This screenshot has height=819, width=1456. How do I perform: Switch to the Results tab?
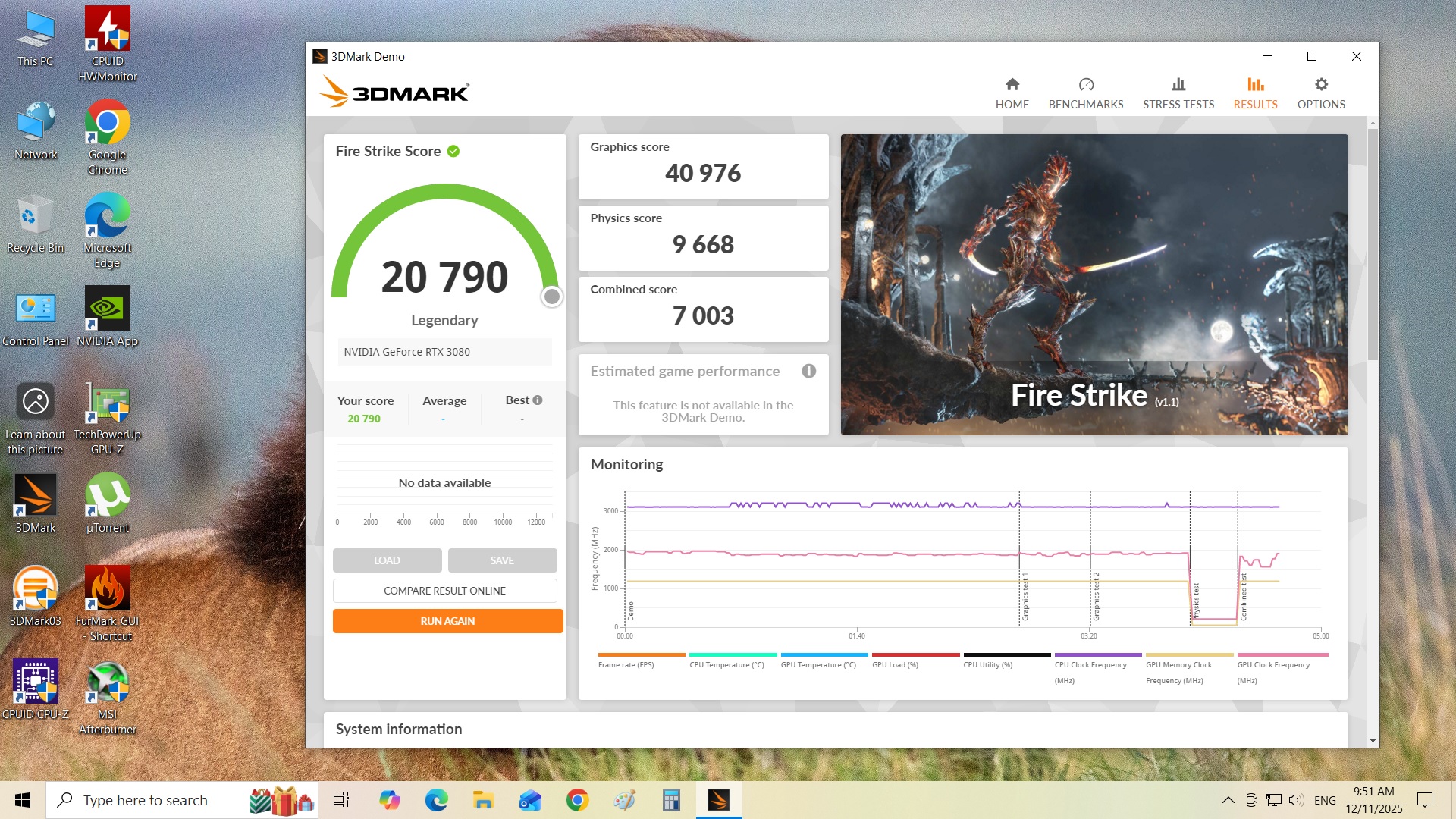(x=1255, y=93)
